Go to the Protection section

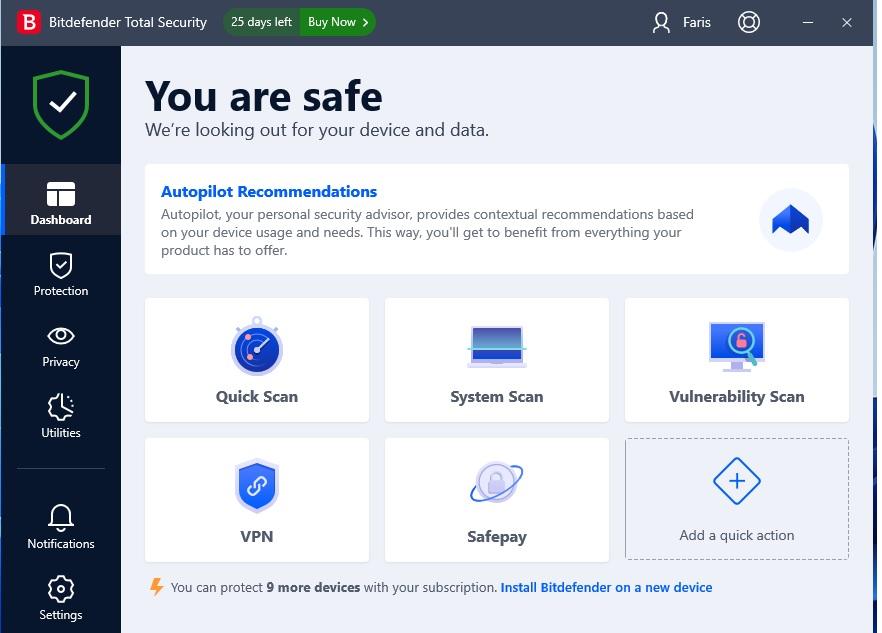click(x=61, y=275)
